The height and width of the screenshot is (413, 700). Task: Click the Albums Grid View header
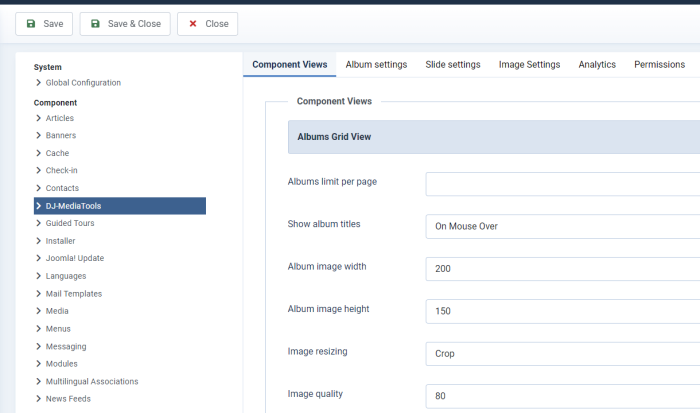pos(494,137)
